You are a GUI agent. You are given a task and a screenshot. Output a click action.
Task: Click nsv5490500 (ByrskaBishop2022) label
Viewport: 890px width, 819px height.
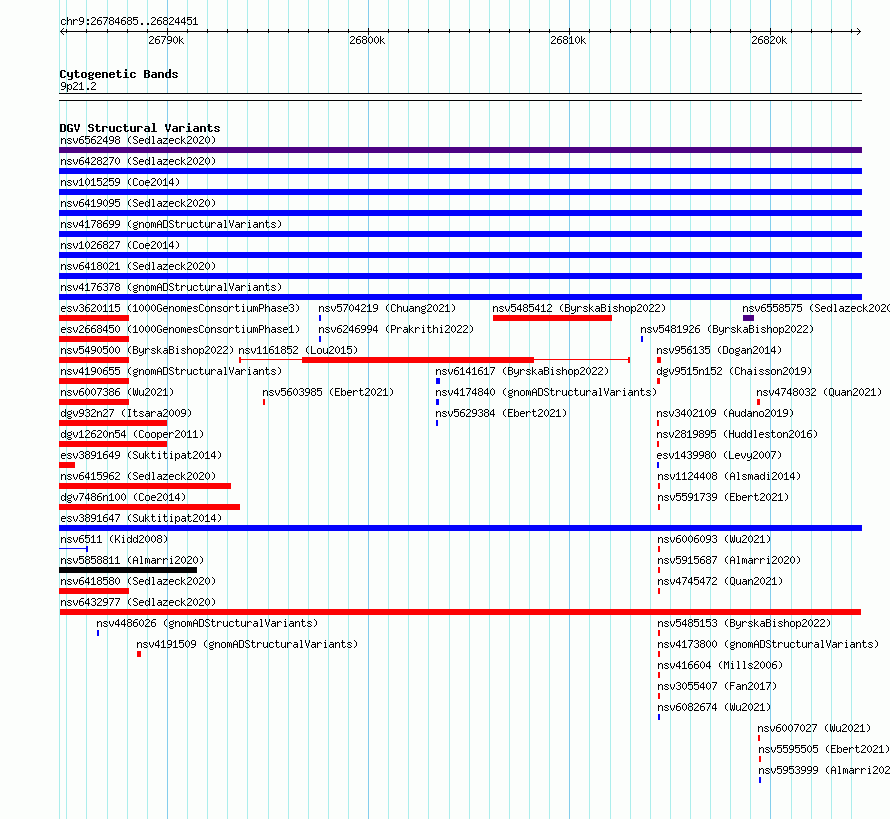pos(147,350)
